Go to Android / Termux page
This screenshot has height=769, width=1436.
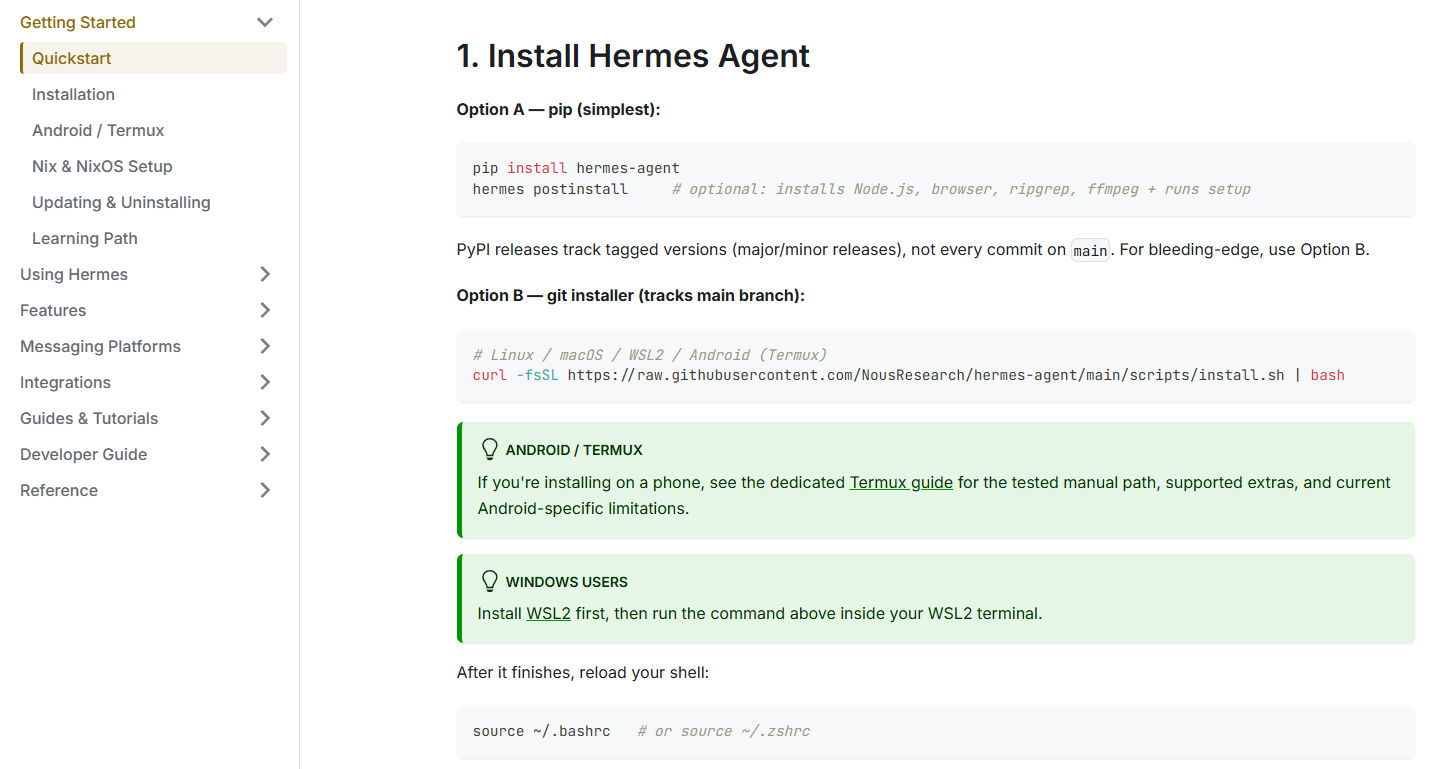[98, 130]
